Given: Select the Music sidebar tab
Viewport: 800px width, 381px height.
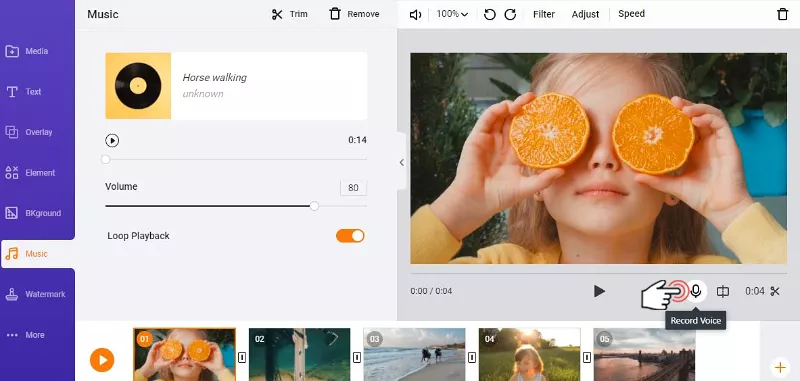Looking at the screenshot, I should pos(37,254).
